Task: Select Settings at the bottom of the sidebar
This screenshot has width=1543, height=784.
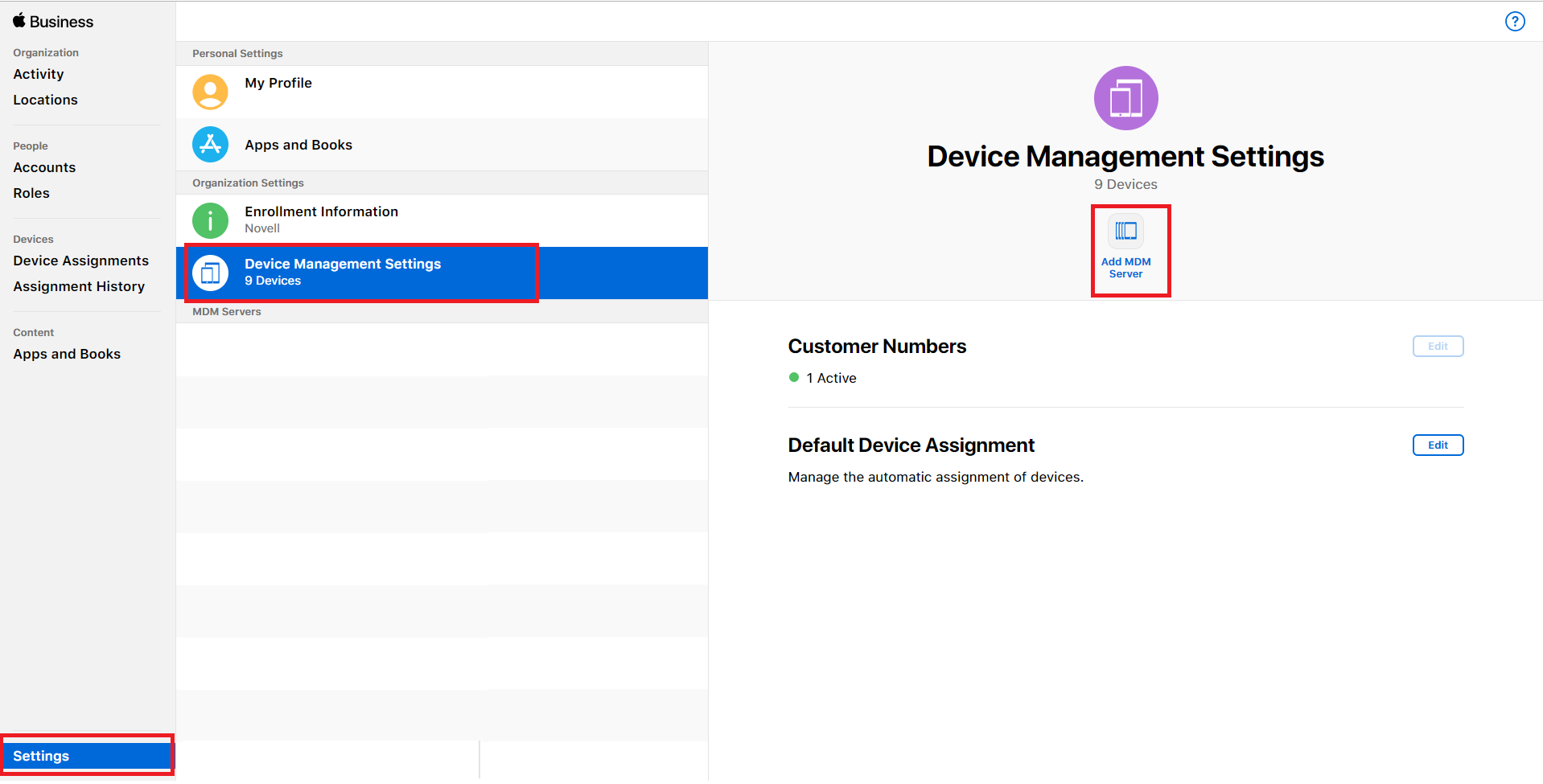Action: (41, 756)
